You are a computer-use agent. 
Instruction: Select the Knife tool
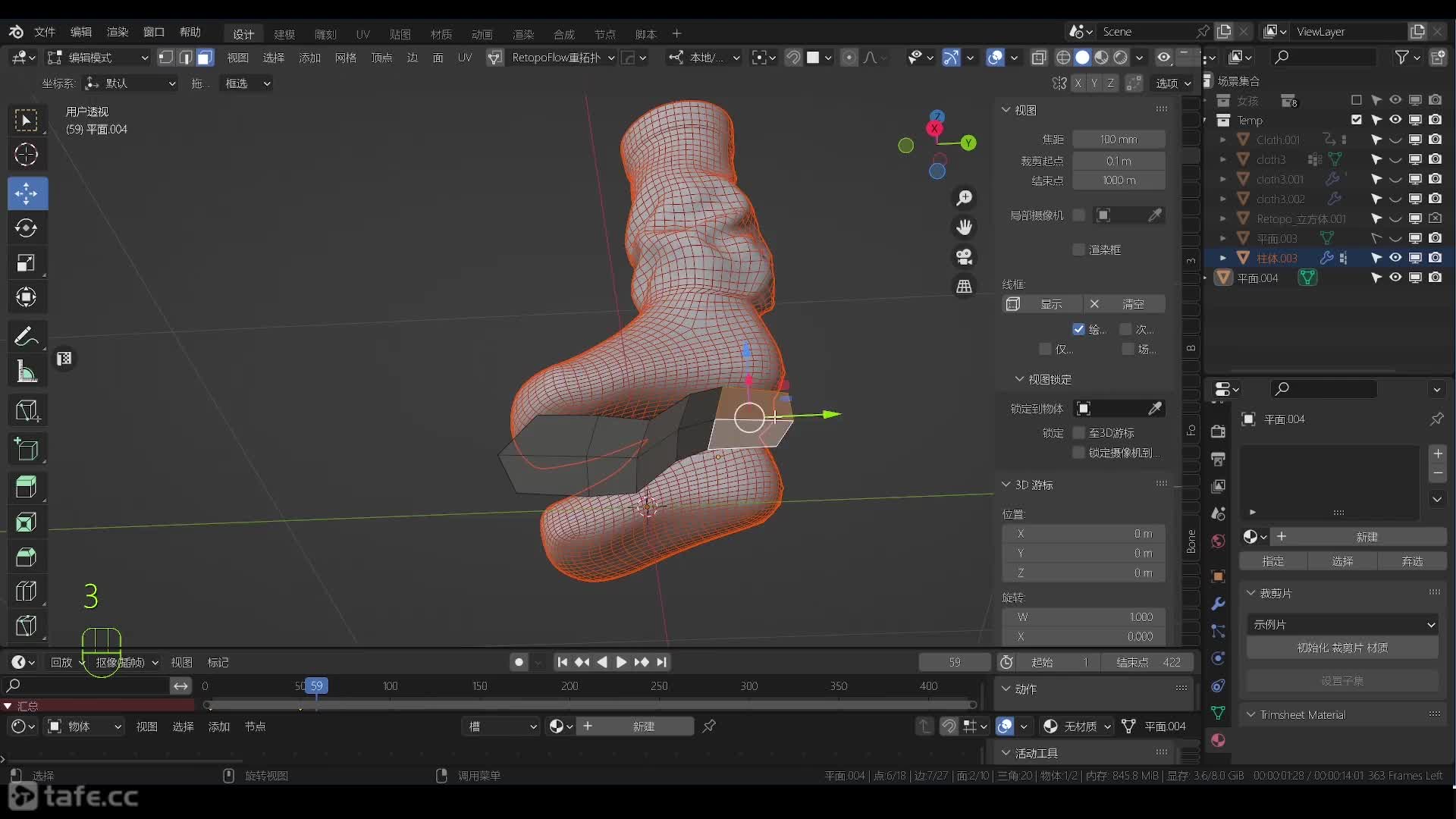point(27,626)
